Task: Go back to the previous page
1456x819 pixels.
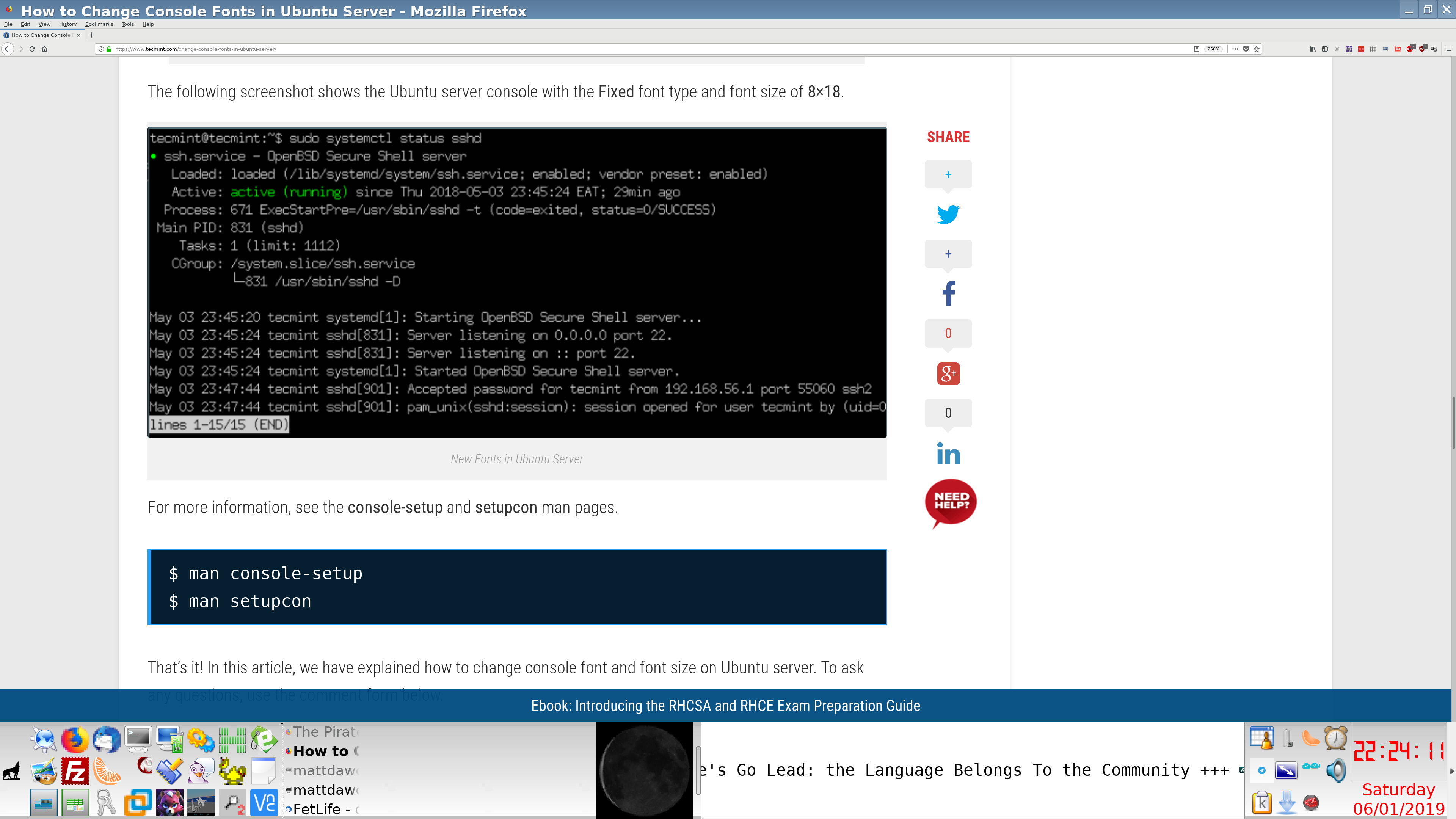Action: 7,49
